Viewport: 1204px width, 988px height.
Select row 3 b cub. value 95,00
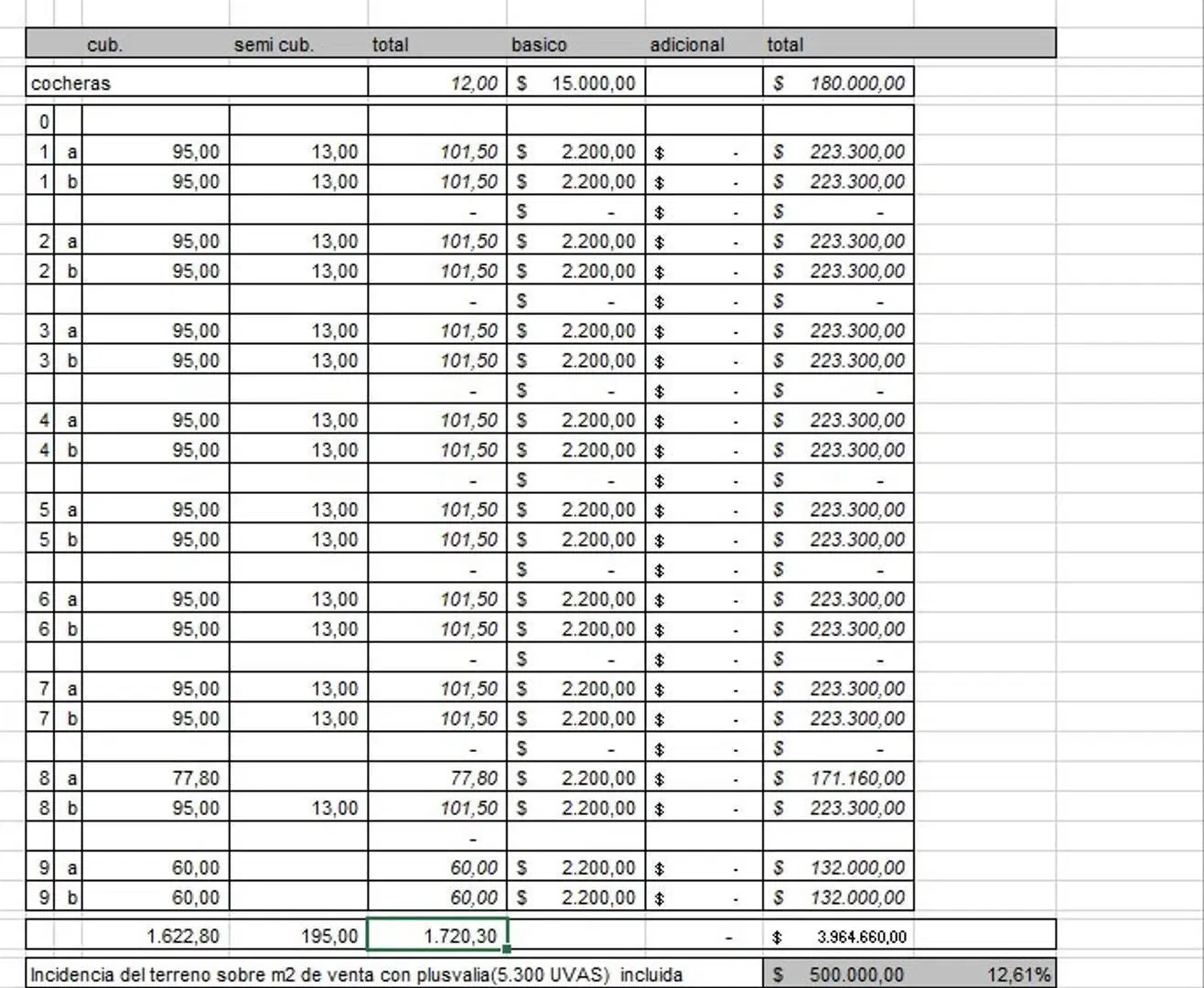(x=156, y=360)
